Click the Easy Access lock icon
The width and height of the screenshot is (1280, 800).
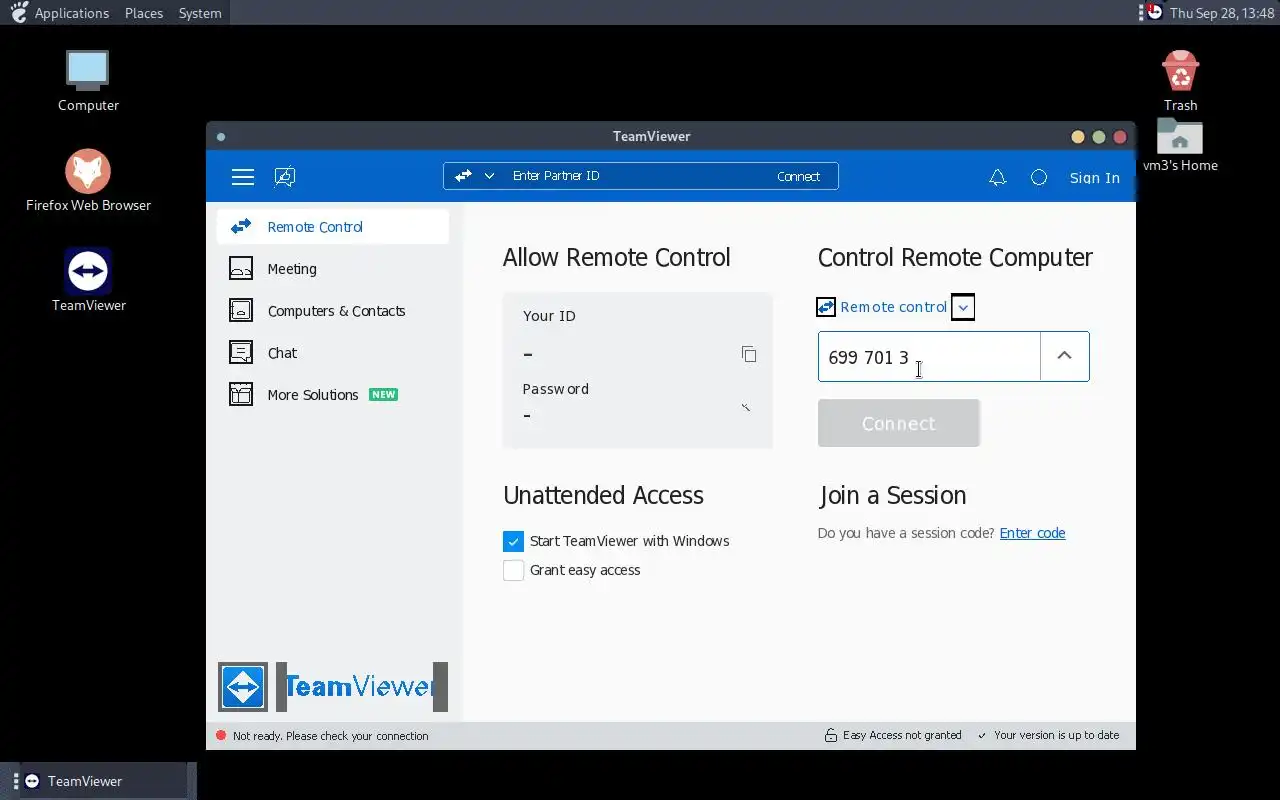[830, 735]
